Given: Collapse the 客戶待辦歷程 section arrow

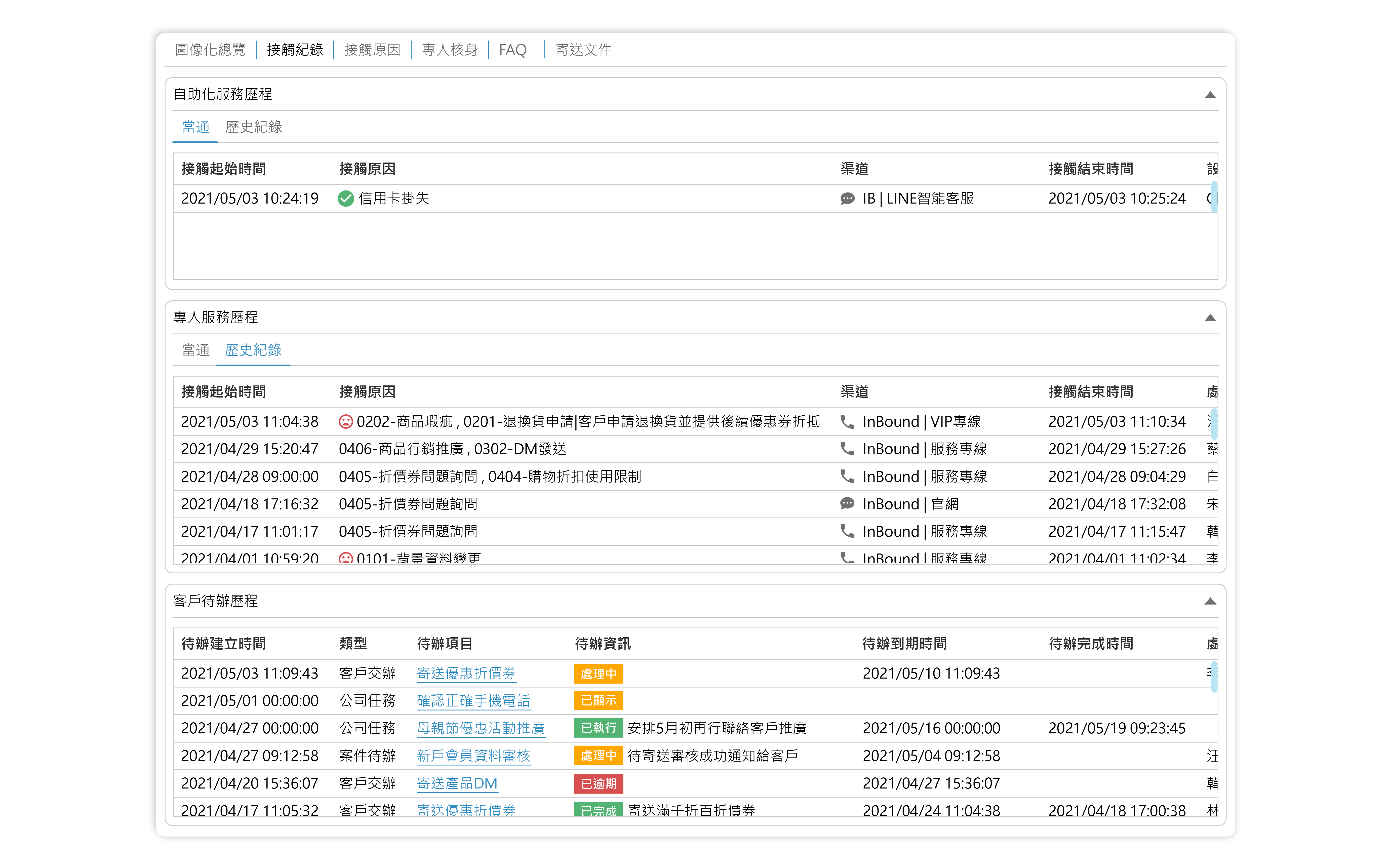Looking at the screenshot, I should (x=1210, y=602).
